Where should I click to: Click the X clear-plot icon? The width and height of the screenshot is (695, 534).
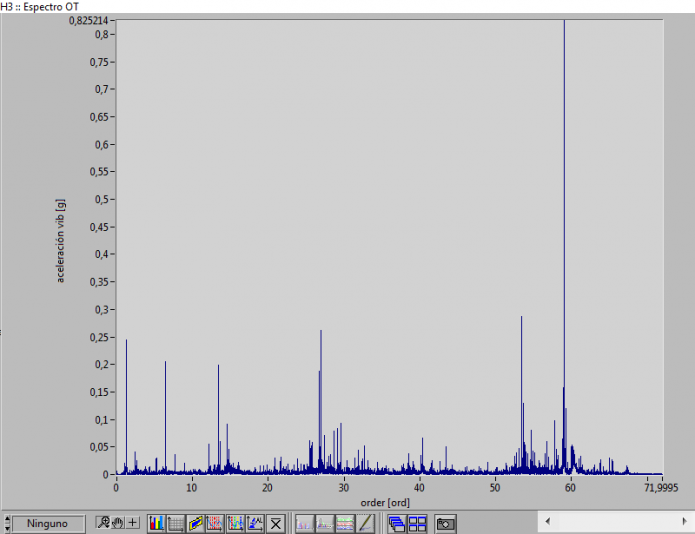pyautogui.click(x=276, y=524)
